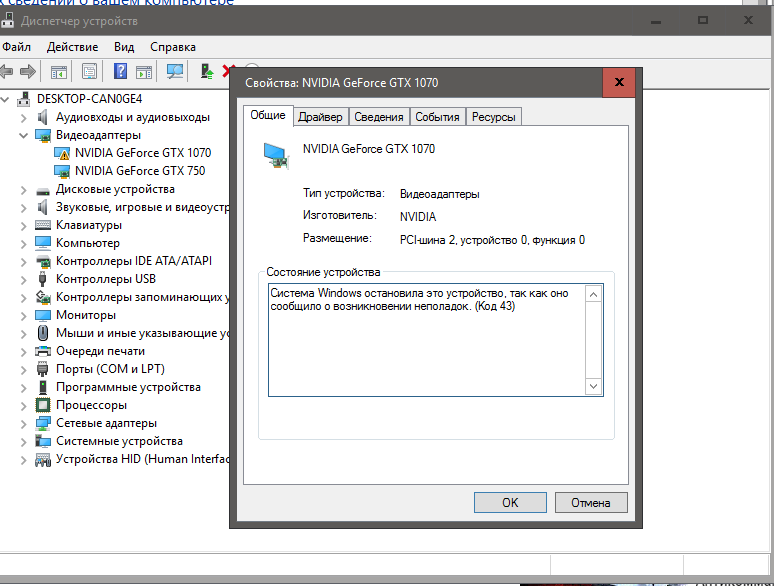774x586 pixels.
Task: Click the Контроллеры USB plug icon
Action: 42,279
